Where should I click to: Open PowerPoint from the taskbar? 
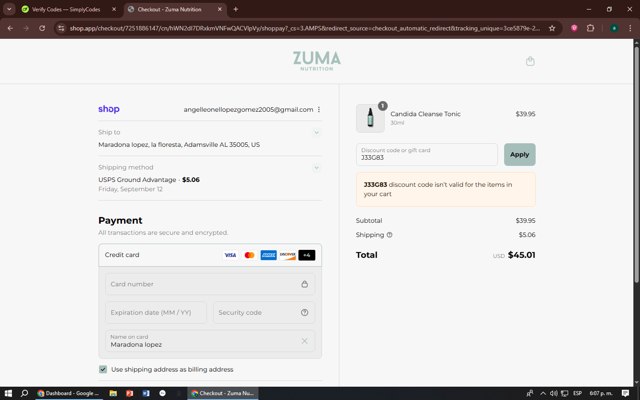[x=129, y=393]
